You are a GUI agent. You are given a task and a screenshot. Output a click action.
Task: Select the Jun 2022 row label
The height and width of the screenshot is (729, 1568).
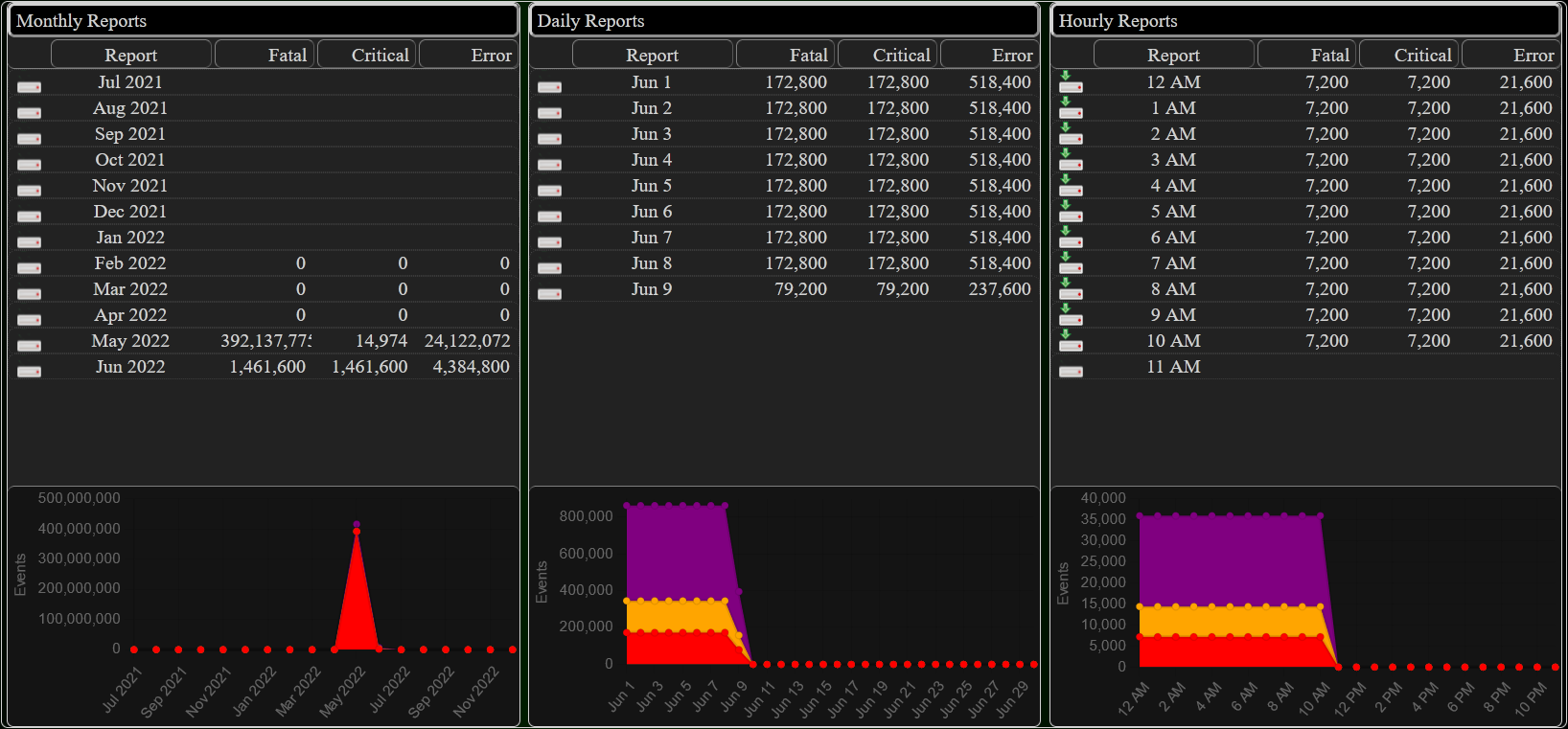click(x=130, y=367)
